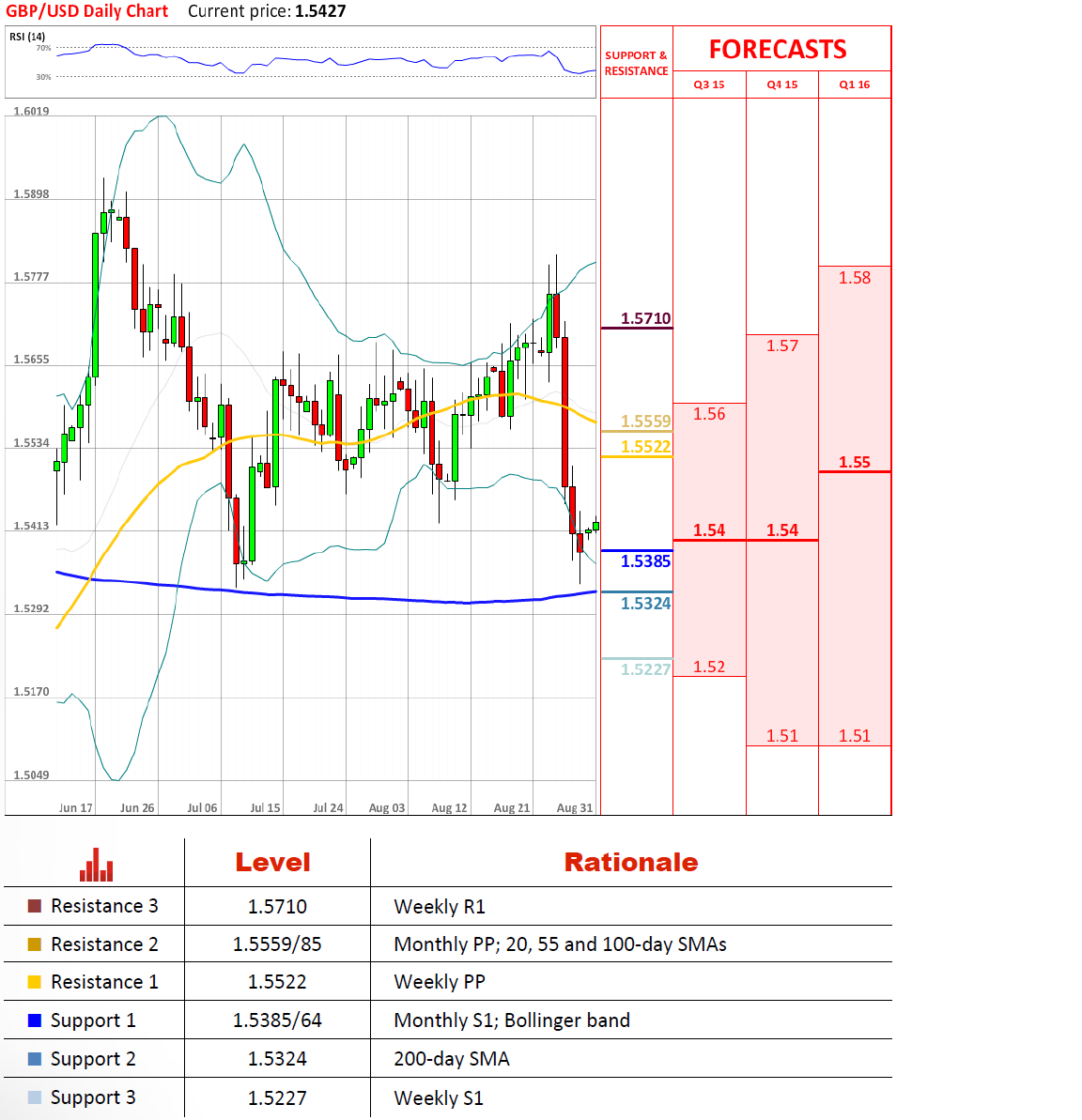Click the RSI 70% threshold label
1082x1120 pixels.
[x=43, y=49]
